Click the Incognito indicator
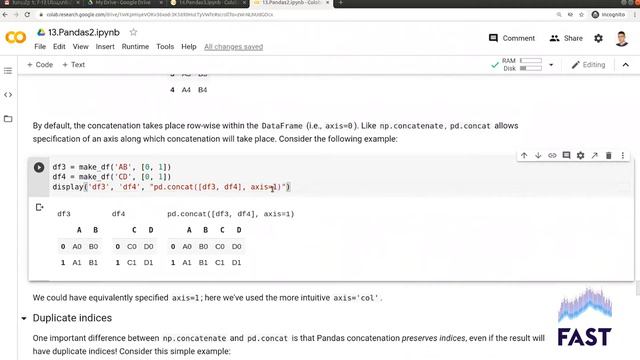The width and height of the screenshot is (640, 360). tap(608, 14)
